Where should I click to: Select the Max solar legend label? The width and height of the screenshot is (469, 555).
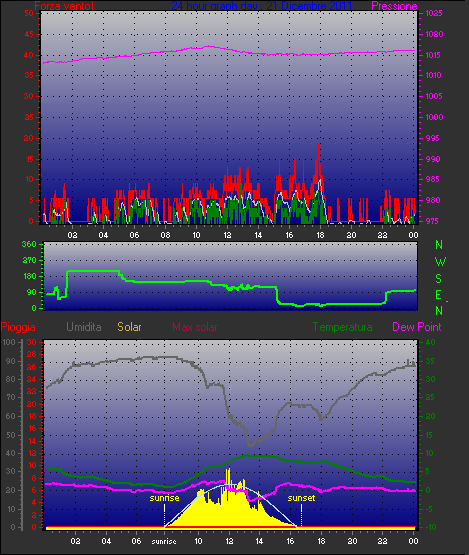pos(195,327)
